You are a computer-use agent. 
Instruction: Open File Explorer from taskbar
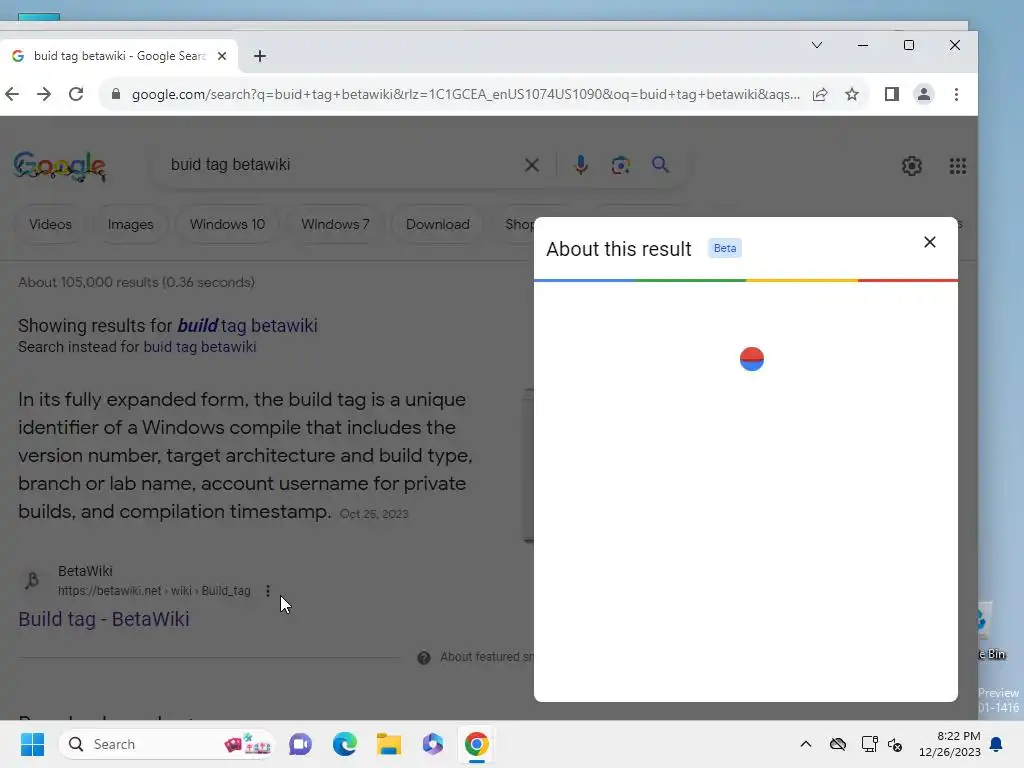point(389,744)
